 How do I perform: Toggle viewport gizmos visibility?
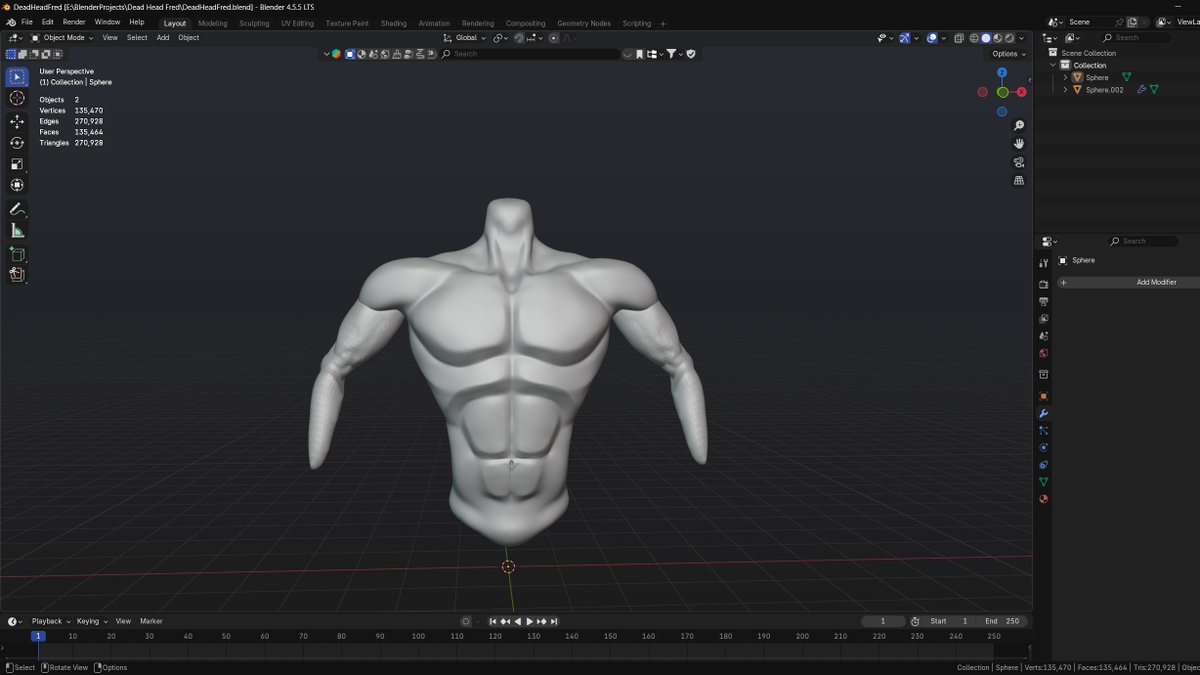click(x=904, y=38)
